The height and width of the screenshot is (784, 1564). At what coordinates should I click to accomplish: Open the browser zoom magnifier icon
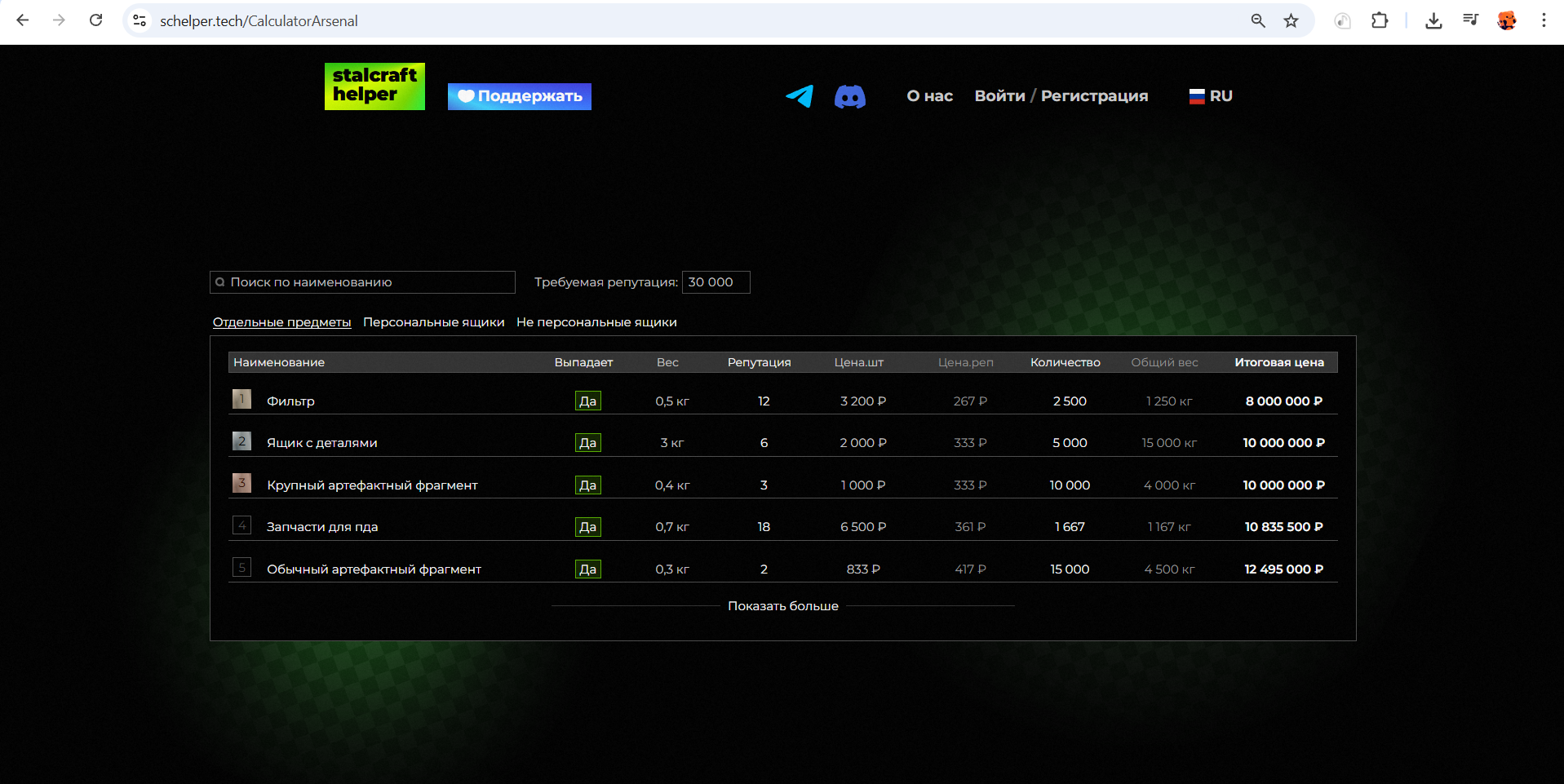point(1258,21)
